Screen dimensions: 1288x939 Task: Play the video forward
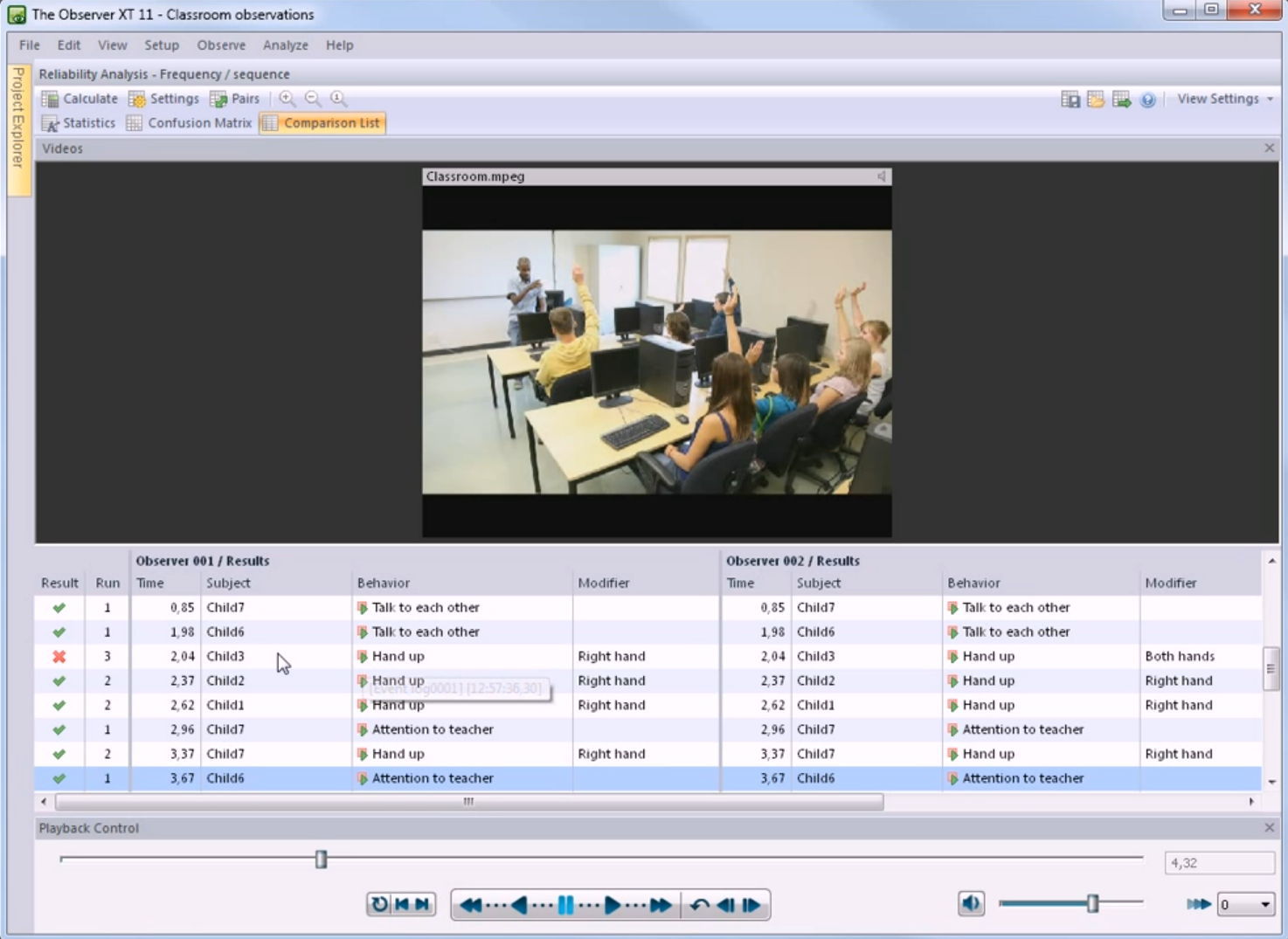613,905
